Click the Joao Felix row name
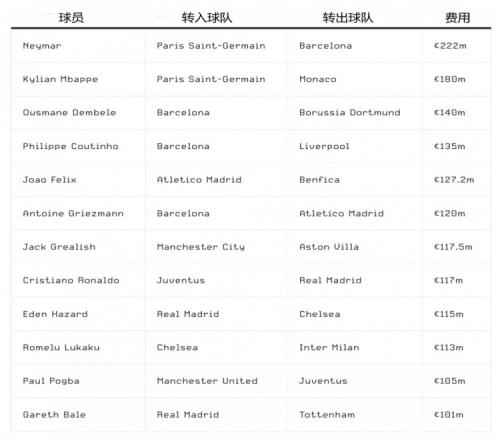 tap(50, 180)
